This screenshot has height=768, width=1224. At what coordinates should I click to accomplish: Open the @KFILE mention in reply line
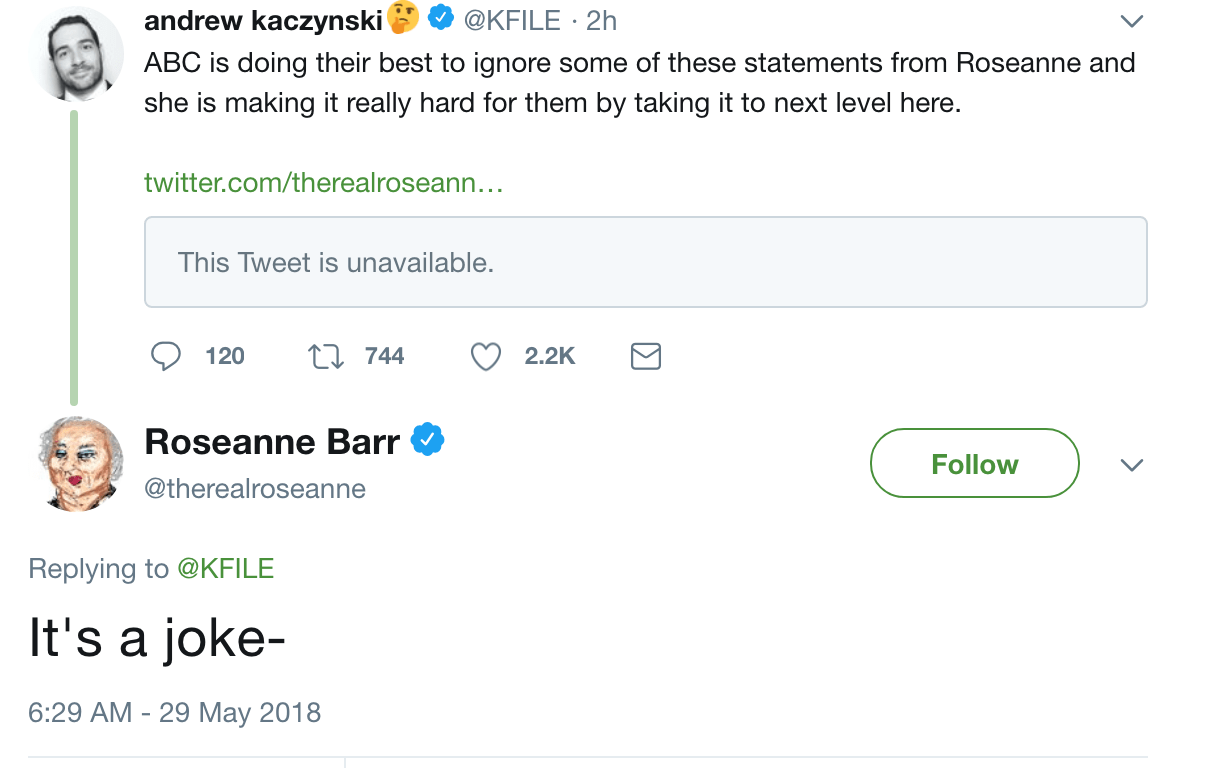coord(225,569)
